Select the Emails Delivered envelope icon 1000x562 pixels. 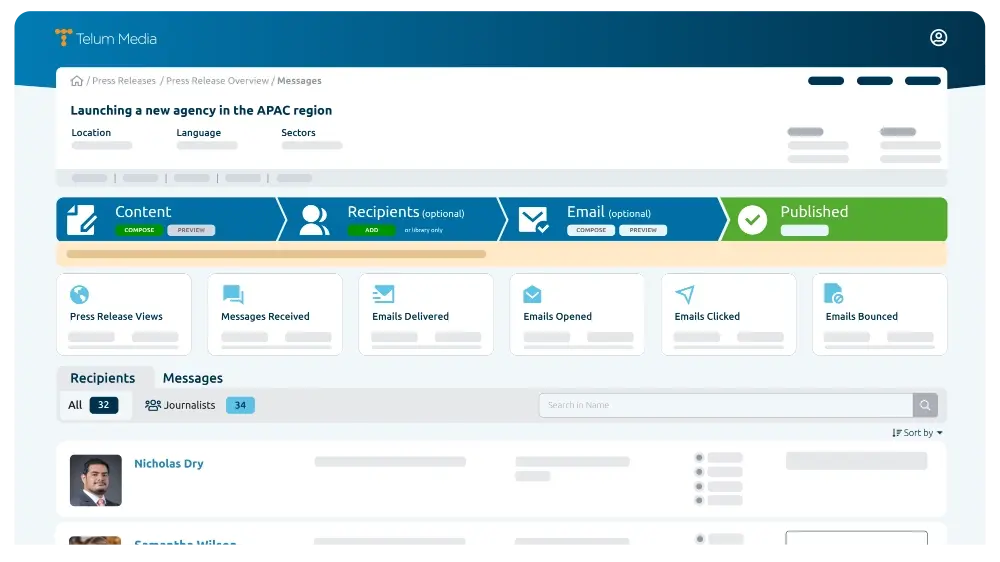[383, 294]
